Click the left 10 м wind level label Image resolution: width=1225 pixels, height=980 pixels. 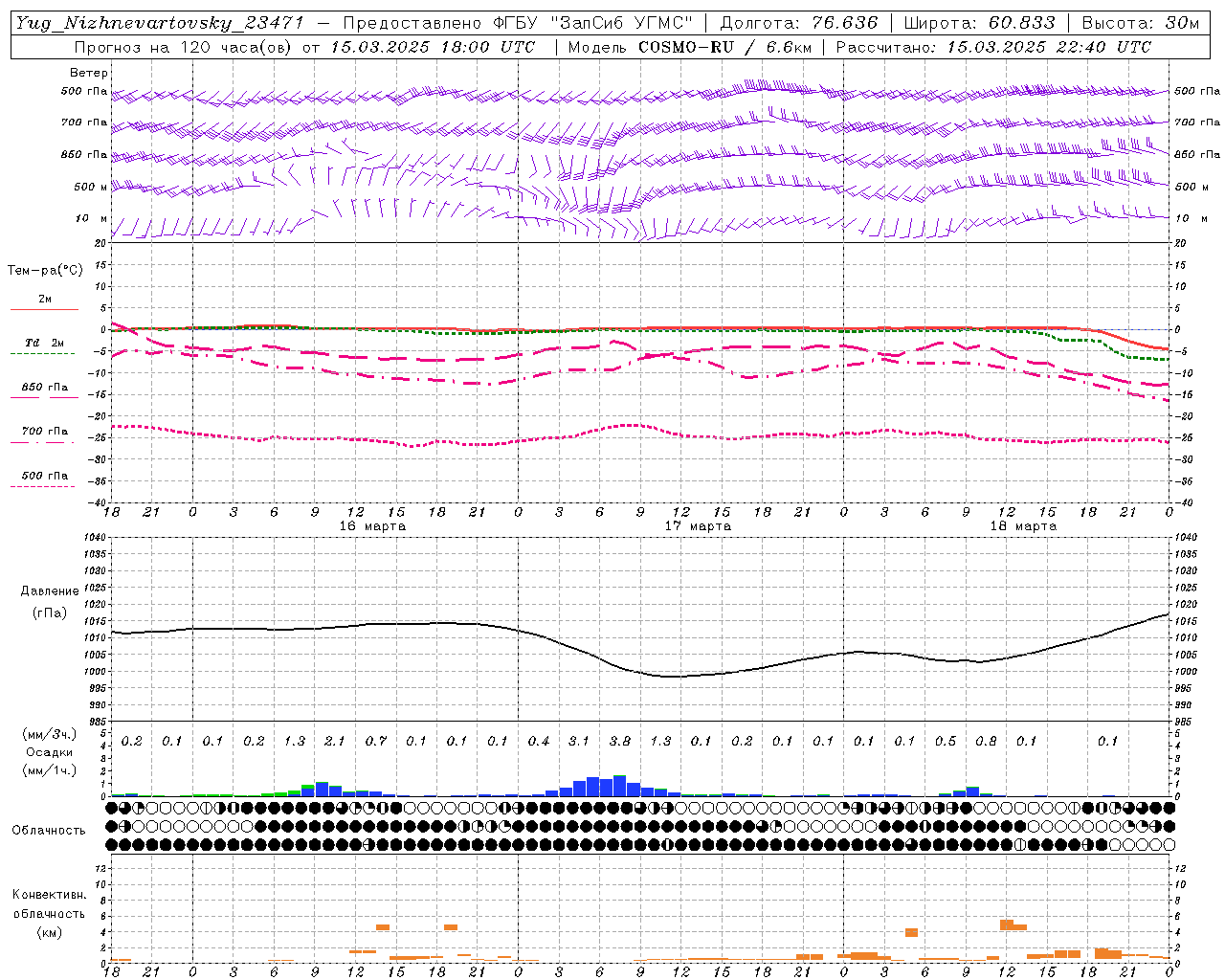tap(91, 219)
